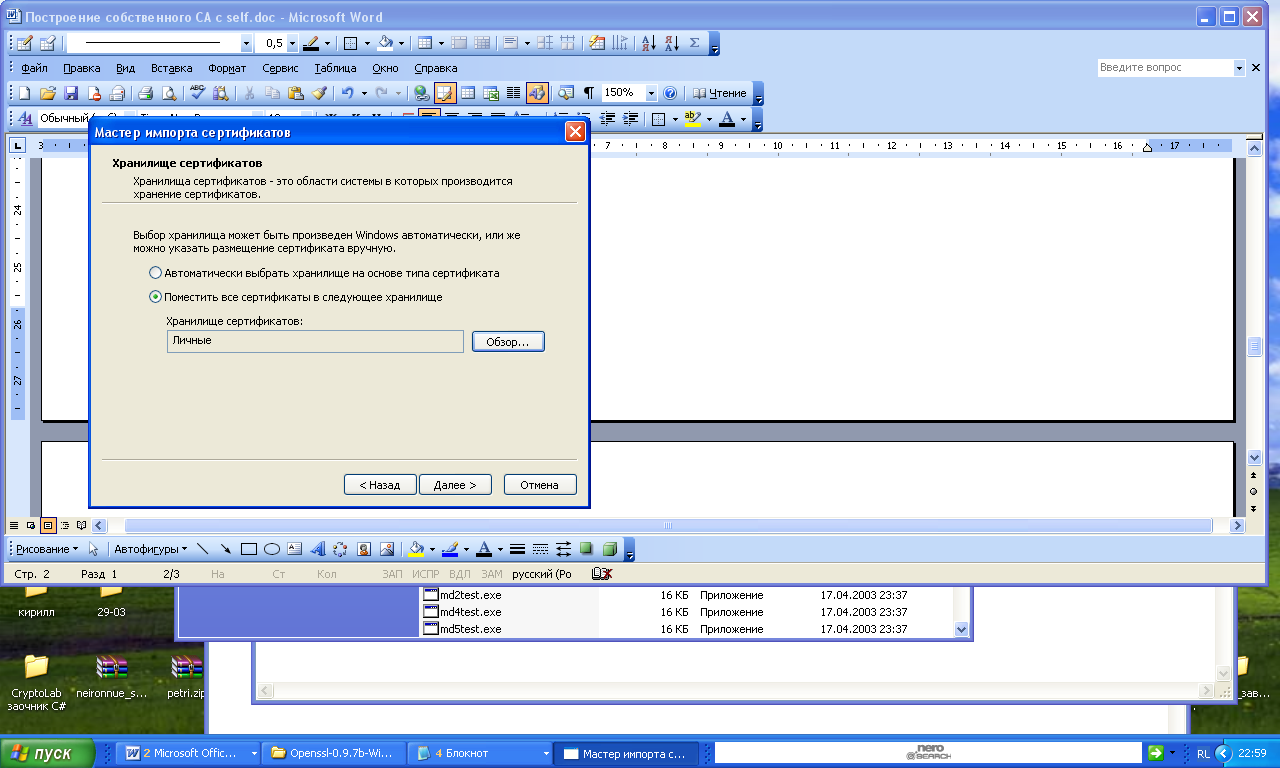Click the Insert Clip Art icon
This screenshot has height=768, width=1280.
tap(363, 549)
